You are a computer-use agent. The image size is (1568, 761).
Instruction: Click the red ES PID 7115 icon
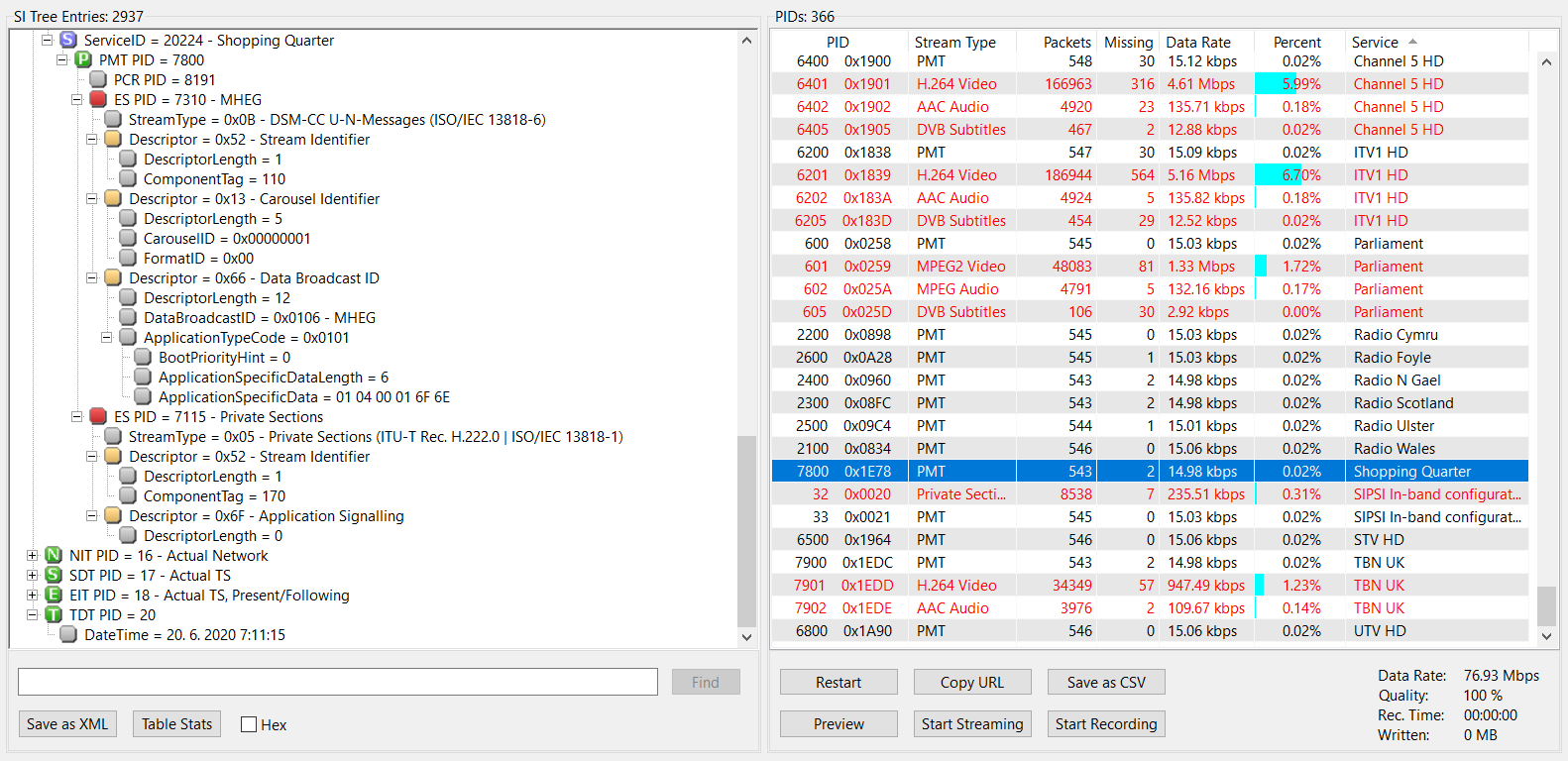[x=98, y=416]
